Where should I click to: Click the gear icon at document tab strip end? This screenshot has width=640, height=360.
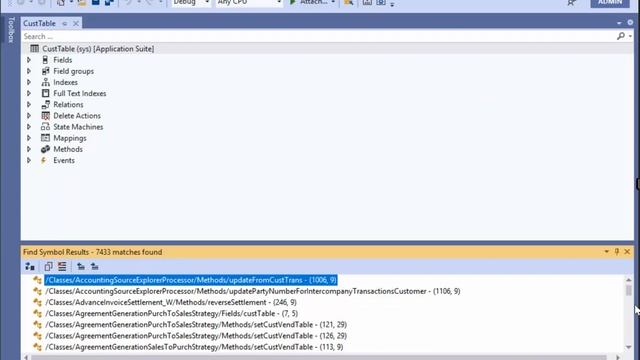(630, 23)
